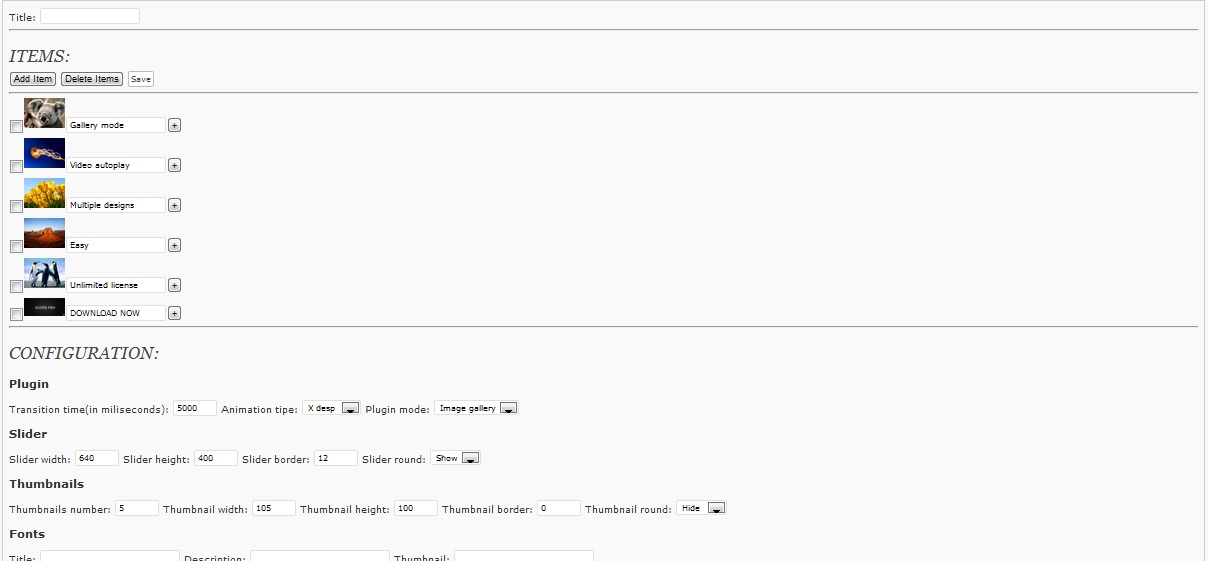Focus the Thumbnail width field

(x=274, y=508)
